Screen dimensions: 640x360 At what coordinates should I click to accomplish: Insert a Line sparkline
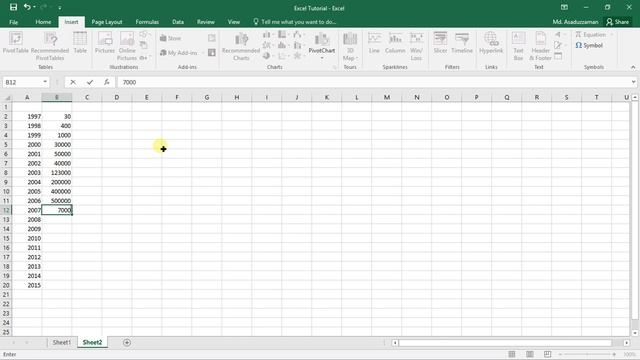click(374, 43)
